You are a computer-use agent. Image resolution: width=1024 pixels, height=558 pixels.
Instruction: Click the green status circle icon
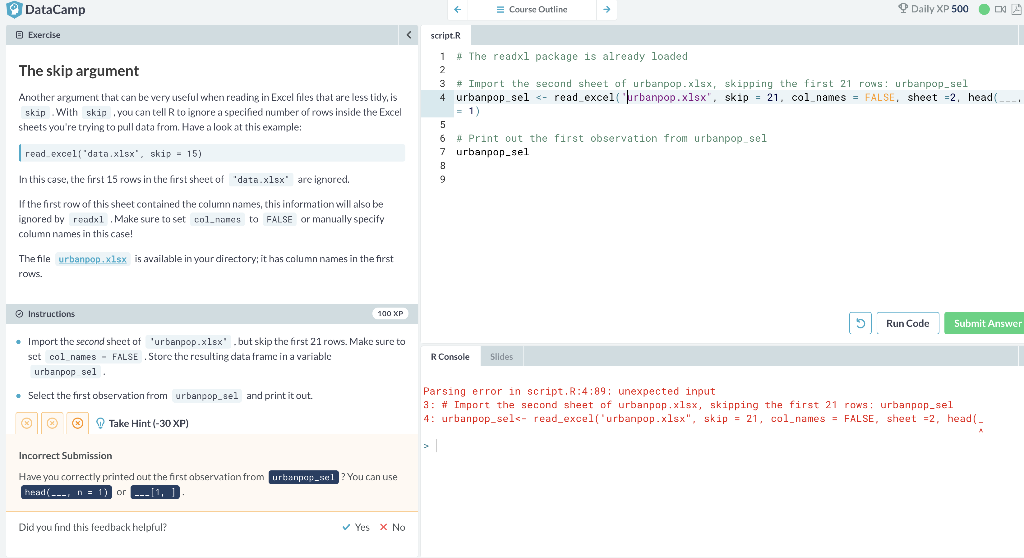(984, 9)
